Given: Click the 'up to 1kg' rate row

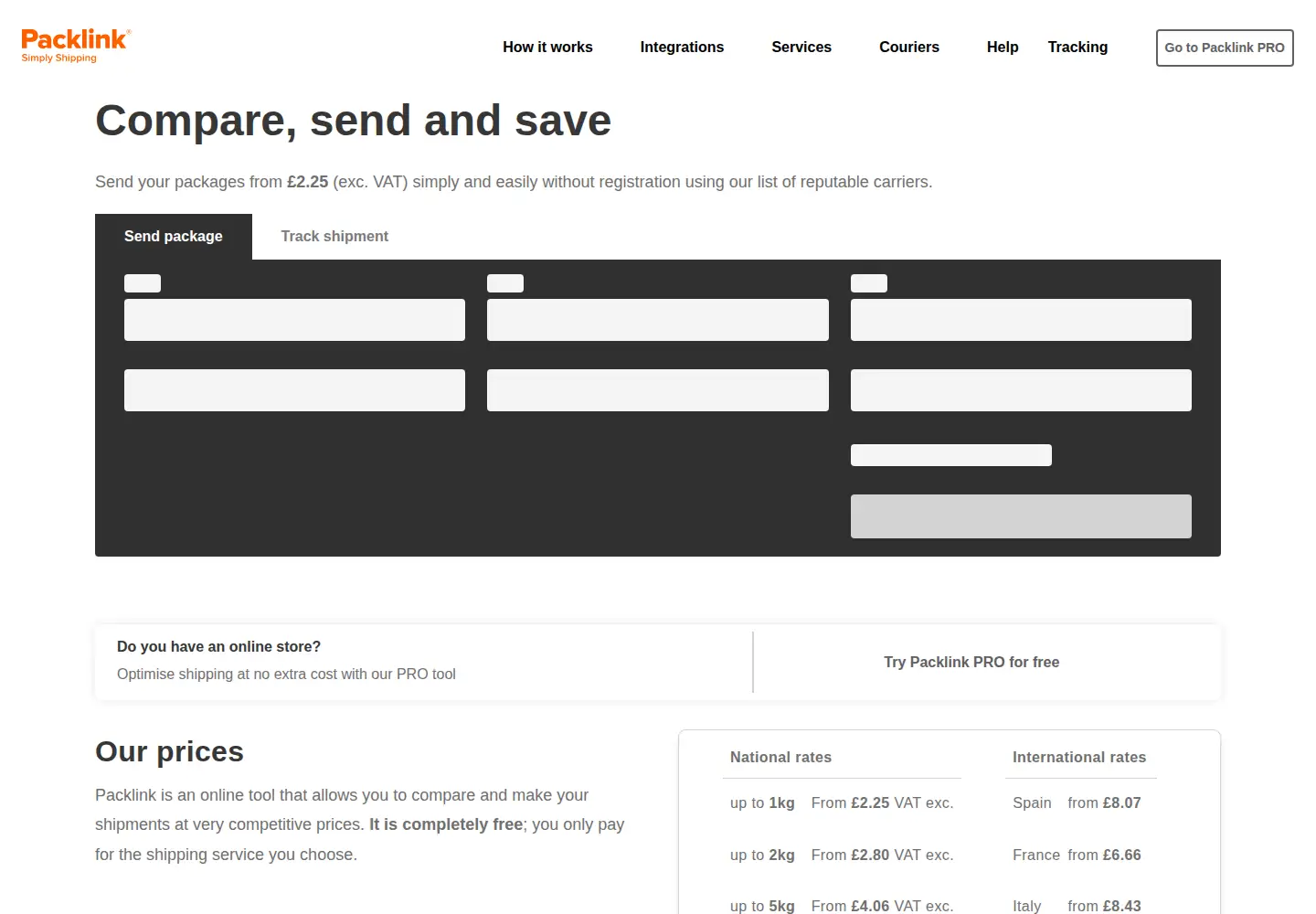Looking at the screenshot, I should point(842,802).
